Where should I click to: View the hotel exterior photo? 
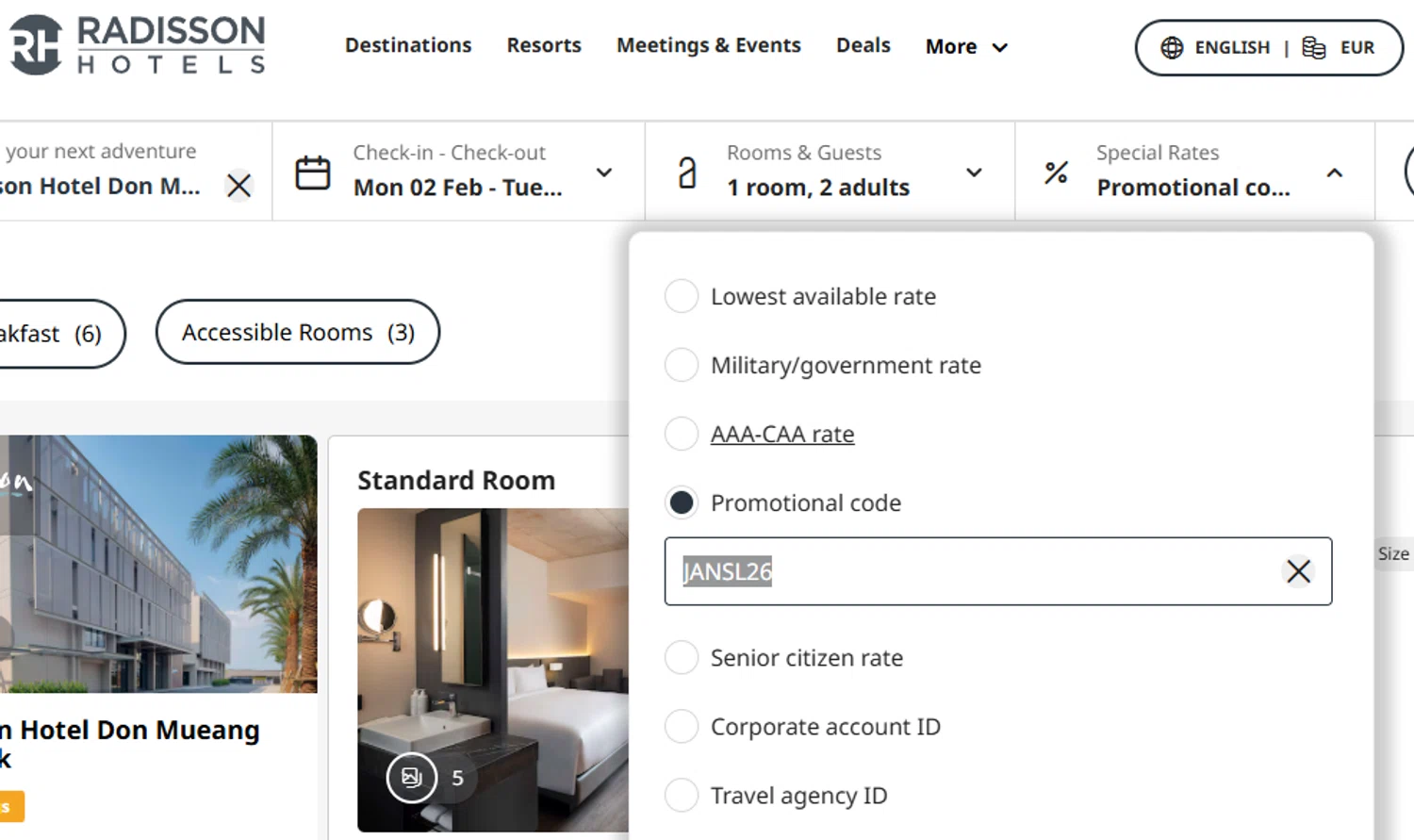(158, 564)
